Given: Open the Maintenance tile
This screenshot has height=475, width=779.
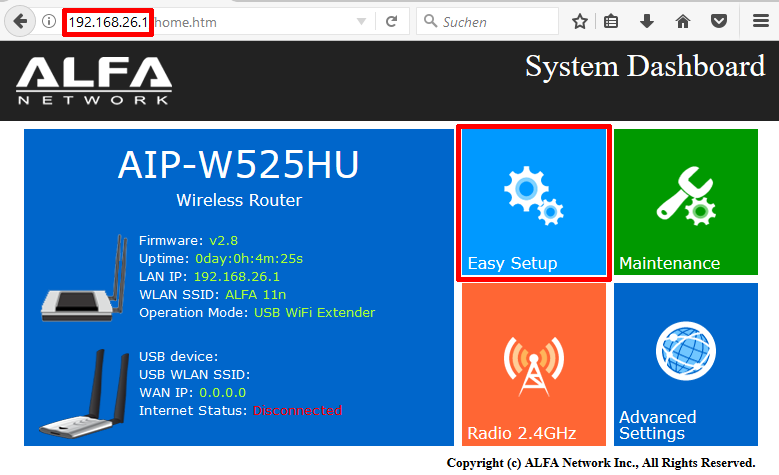Looking at the screenshot, I should pos(686,202).
